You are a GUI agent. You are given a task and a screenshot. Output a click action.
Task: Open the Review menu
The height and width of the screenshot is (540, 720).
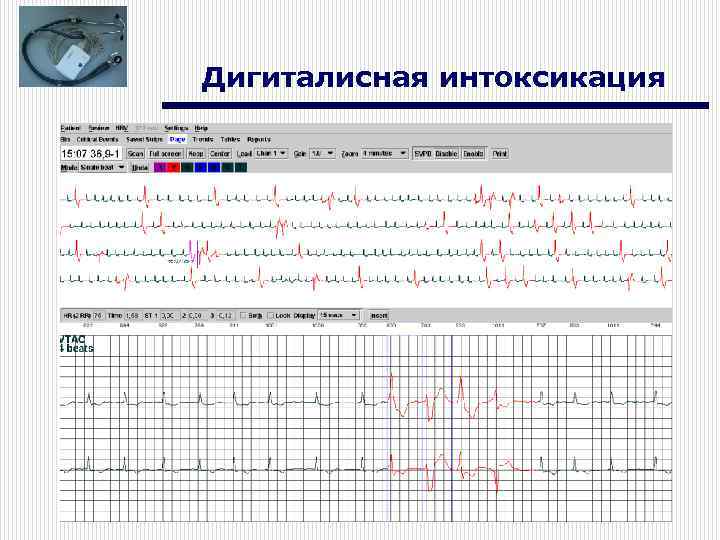(99, 128)
